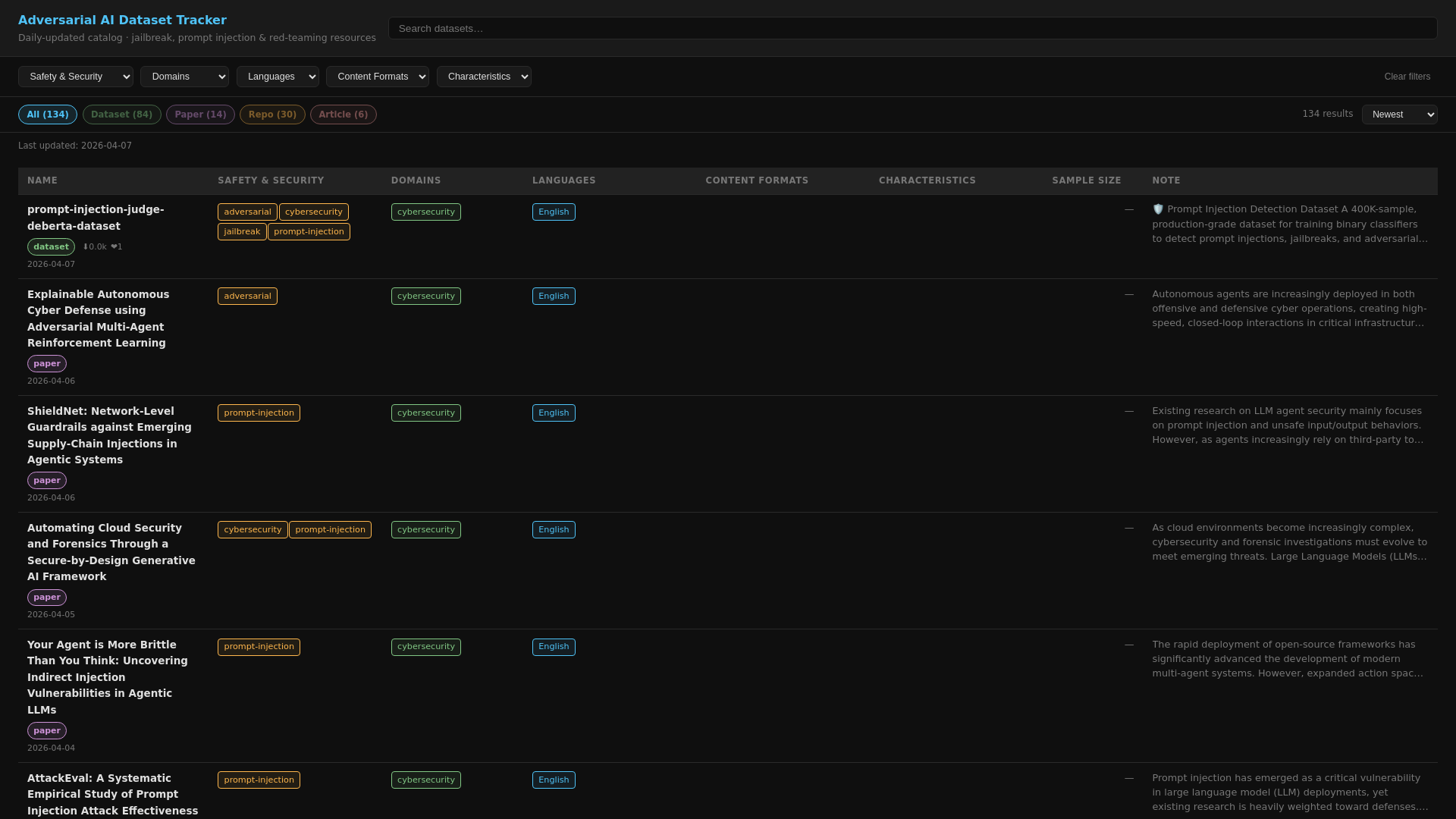Open the ShieldNet Network-Level Guardrails paper

pos(109,435)
